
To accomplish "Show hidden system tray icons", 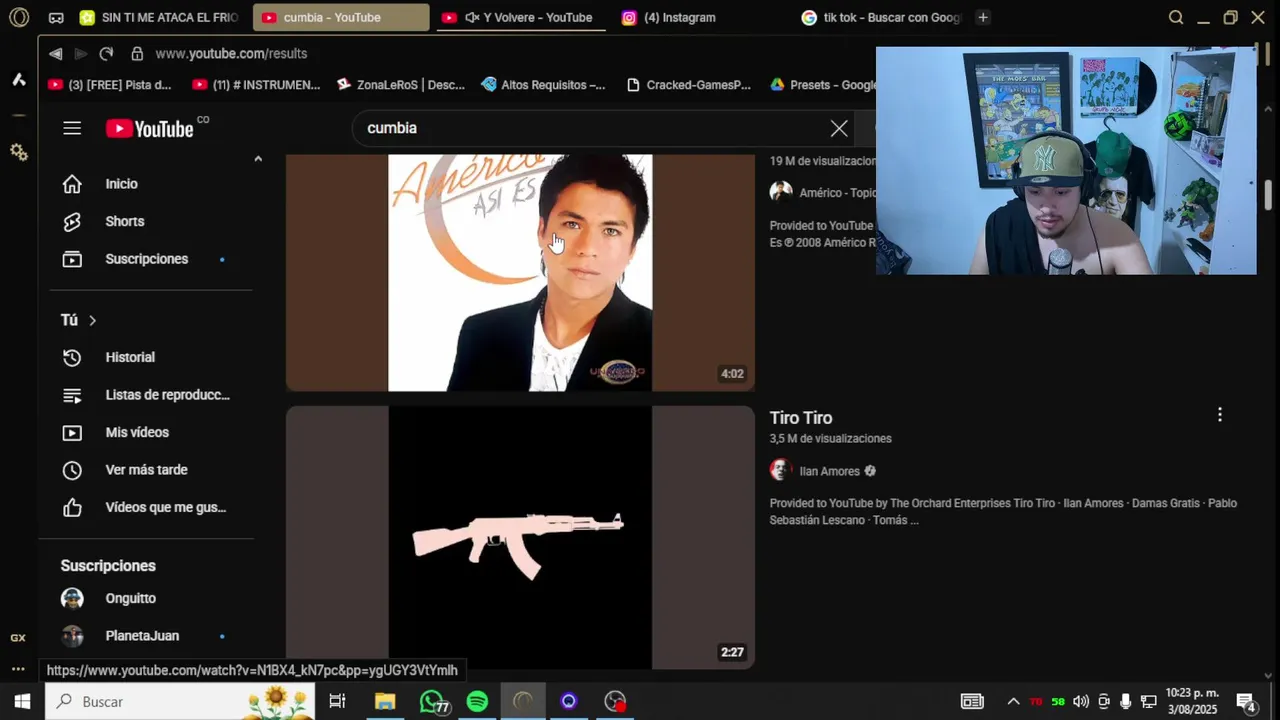I will (x=1013, y=702).
